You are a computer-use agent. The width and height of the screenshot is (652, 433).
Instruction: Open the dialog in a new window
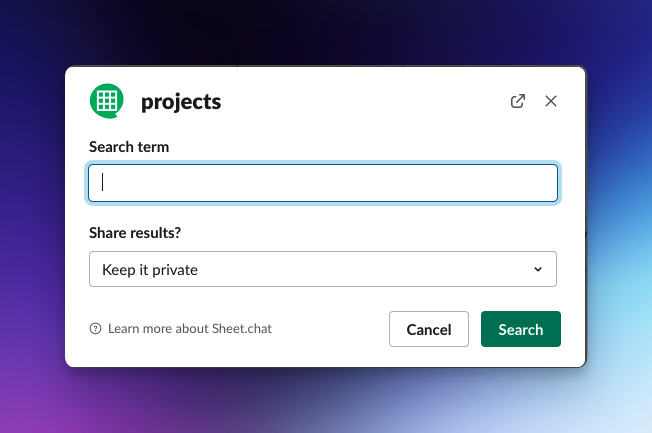518,101
